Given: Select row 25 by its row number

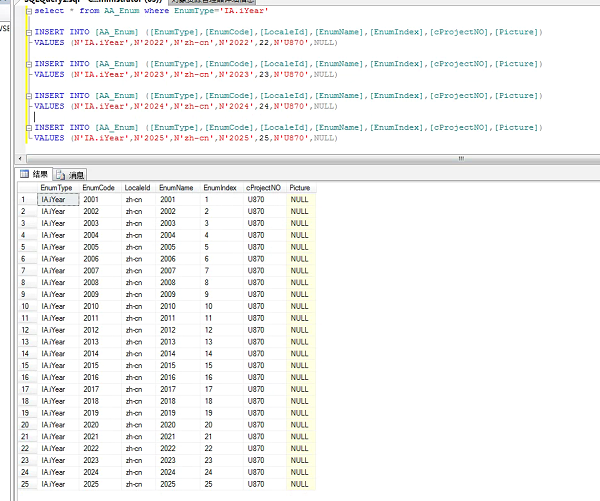Looking at the screenshot, I should point(26,484).
